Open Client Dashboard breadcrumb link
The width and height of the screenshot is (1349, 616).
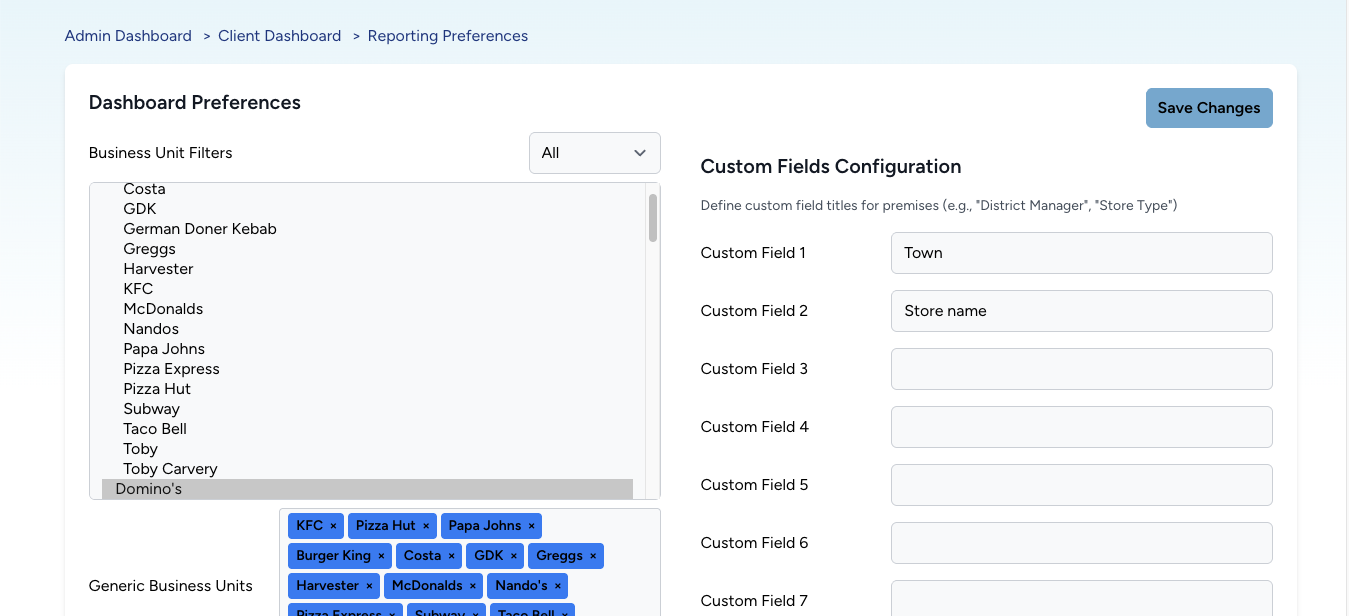tap(279, 36)
